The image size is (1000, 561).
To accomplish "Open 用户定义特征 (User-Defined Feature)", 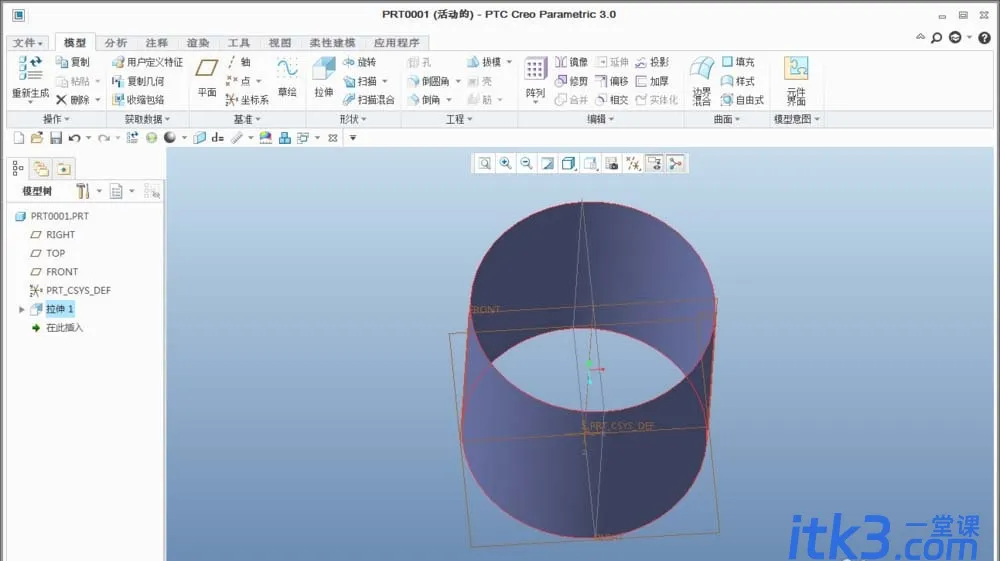I will click(x=147, y=62).
